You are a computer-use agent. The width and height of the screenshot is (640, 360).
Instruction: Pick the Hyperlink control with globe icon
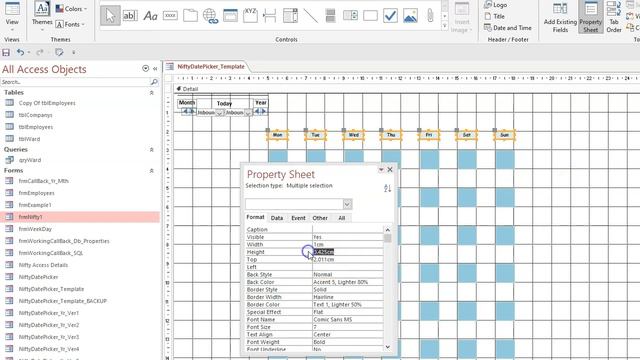tap(210, 16)
